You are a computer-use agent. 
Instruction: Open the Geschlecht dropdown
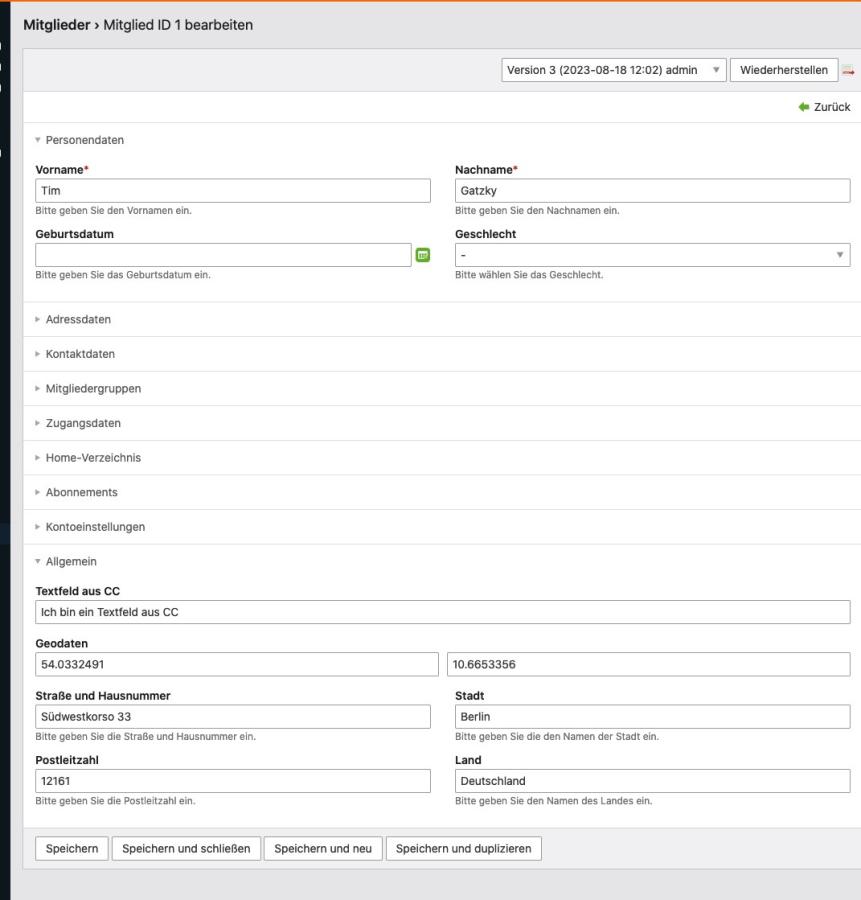[x=652, y=255]
